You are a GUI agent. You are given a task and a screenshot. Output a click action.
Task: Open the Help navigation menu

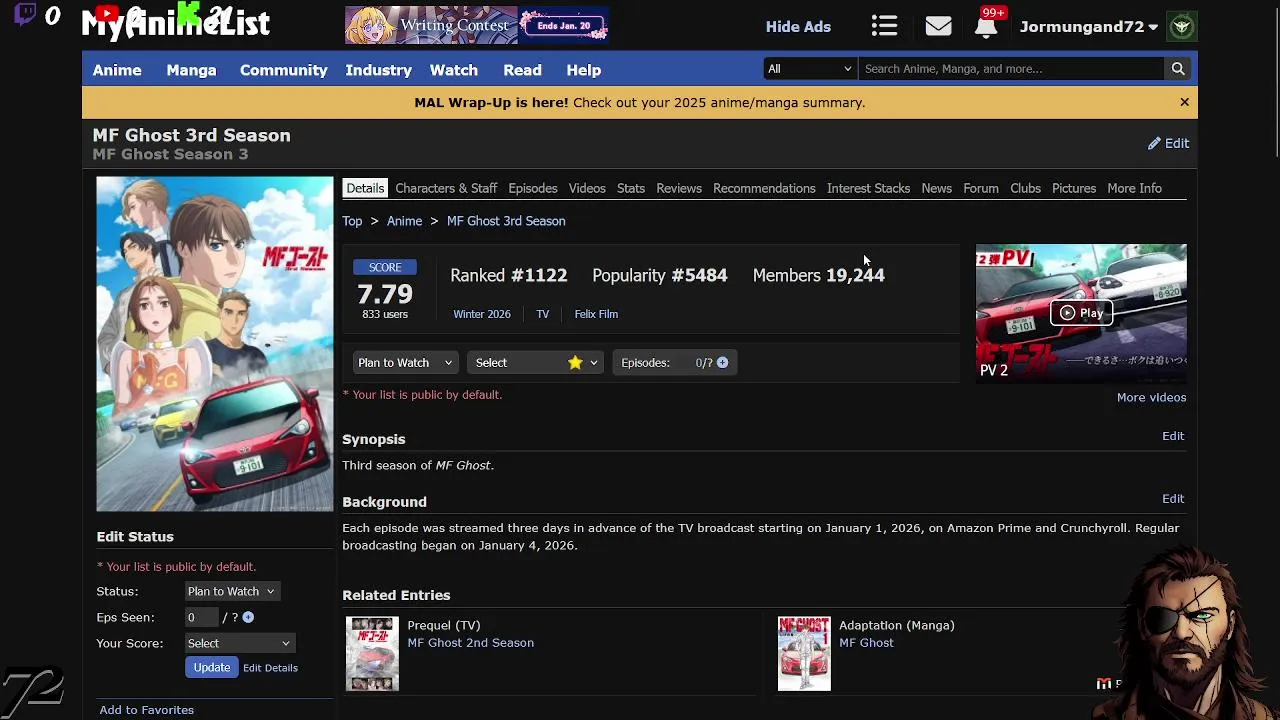pyautogui.click(x=583, y=70)
